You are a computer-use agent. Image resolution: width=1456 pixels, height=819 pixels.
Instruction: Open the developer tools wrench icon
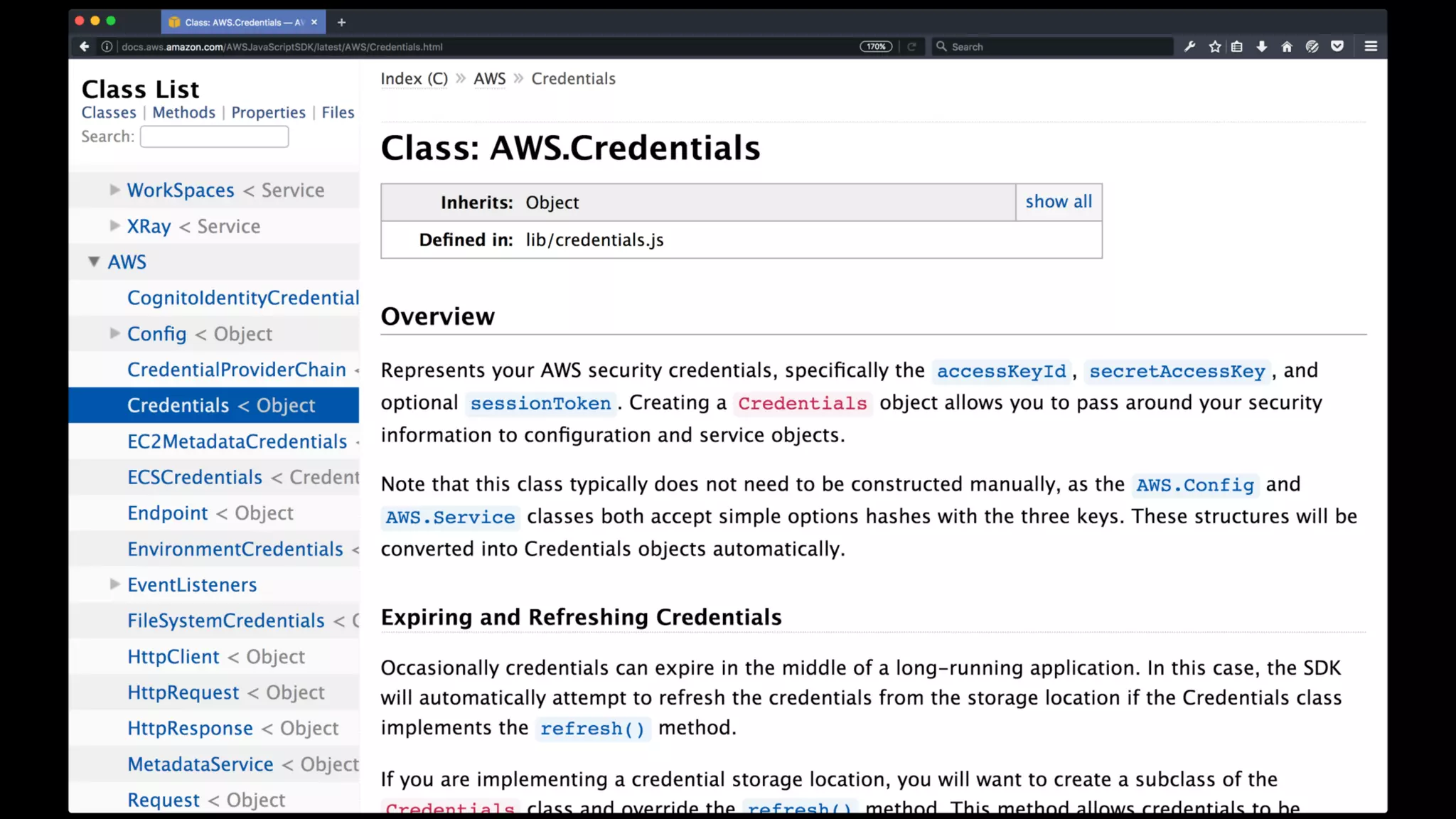click(1189, 47)
